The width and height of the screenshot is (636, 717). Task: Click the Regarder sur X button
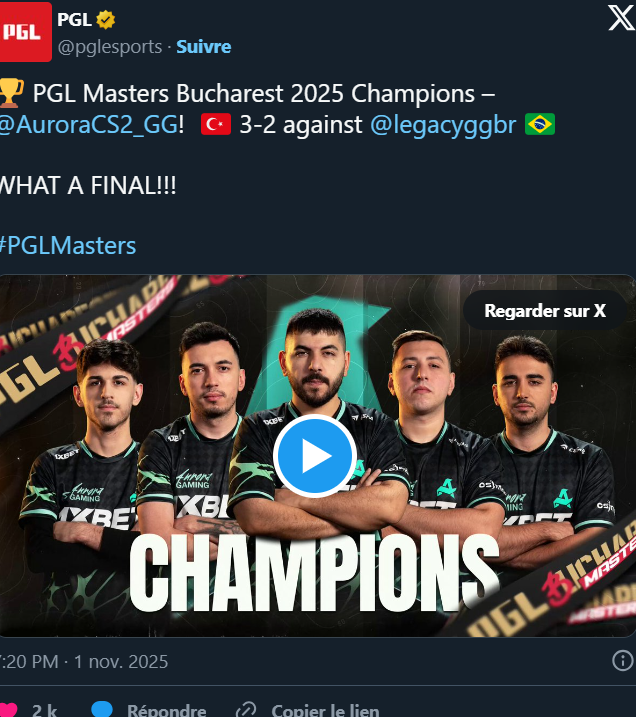(545, 311)
